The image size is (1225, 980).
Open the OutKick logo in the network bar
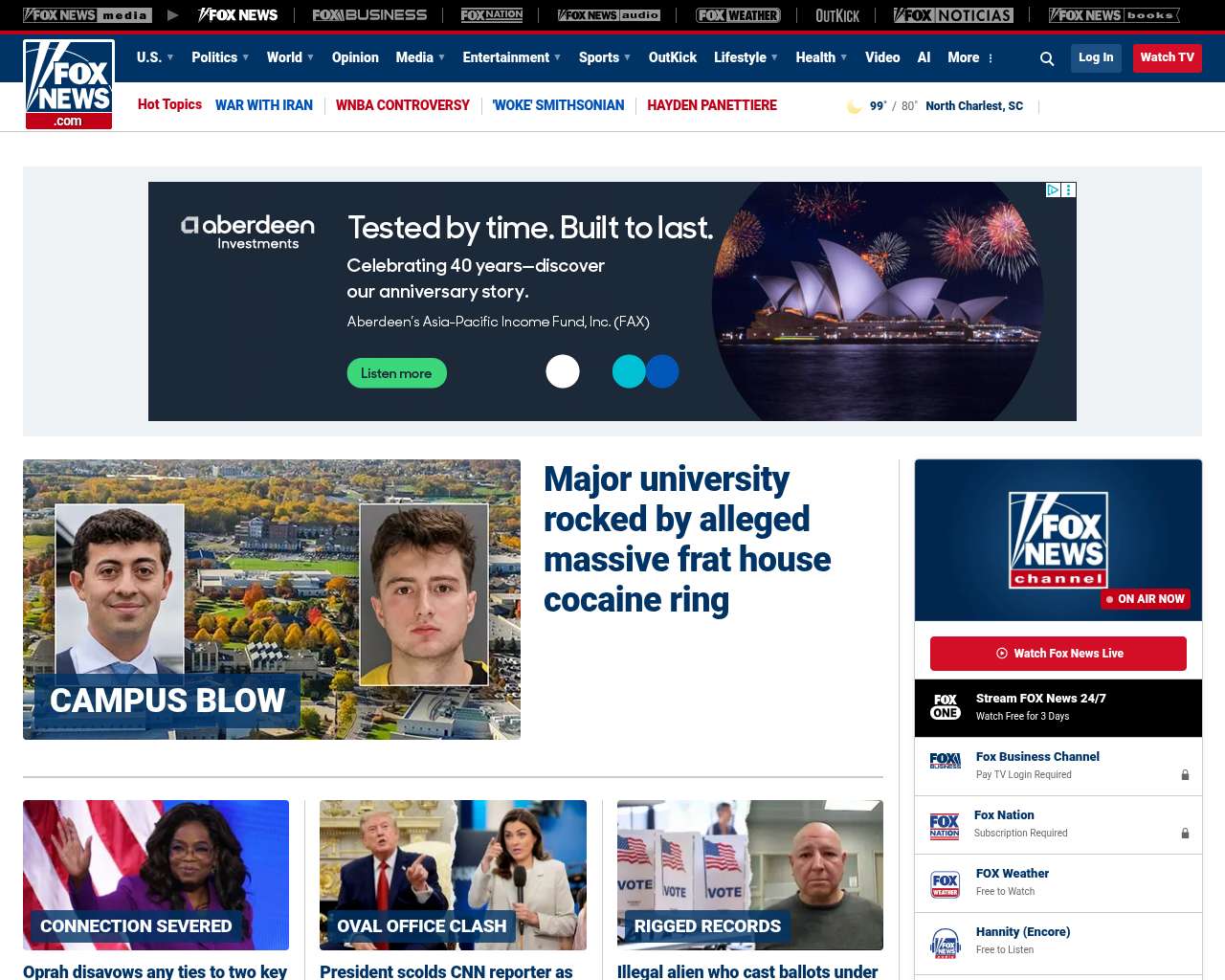[837, 15]
